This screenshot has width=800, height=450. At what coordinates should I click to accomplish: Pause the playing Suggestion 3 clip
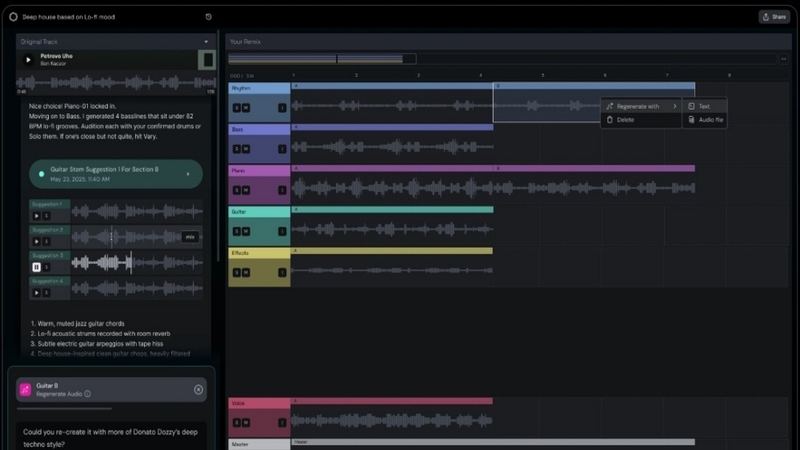click(x=37, y=267)
